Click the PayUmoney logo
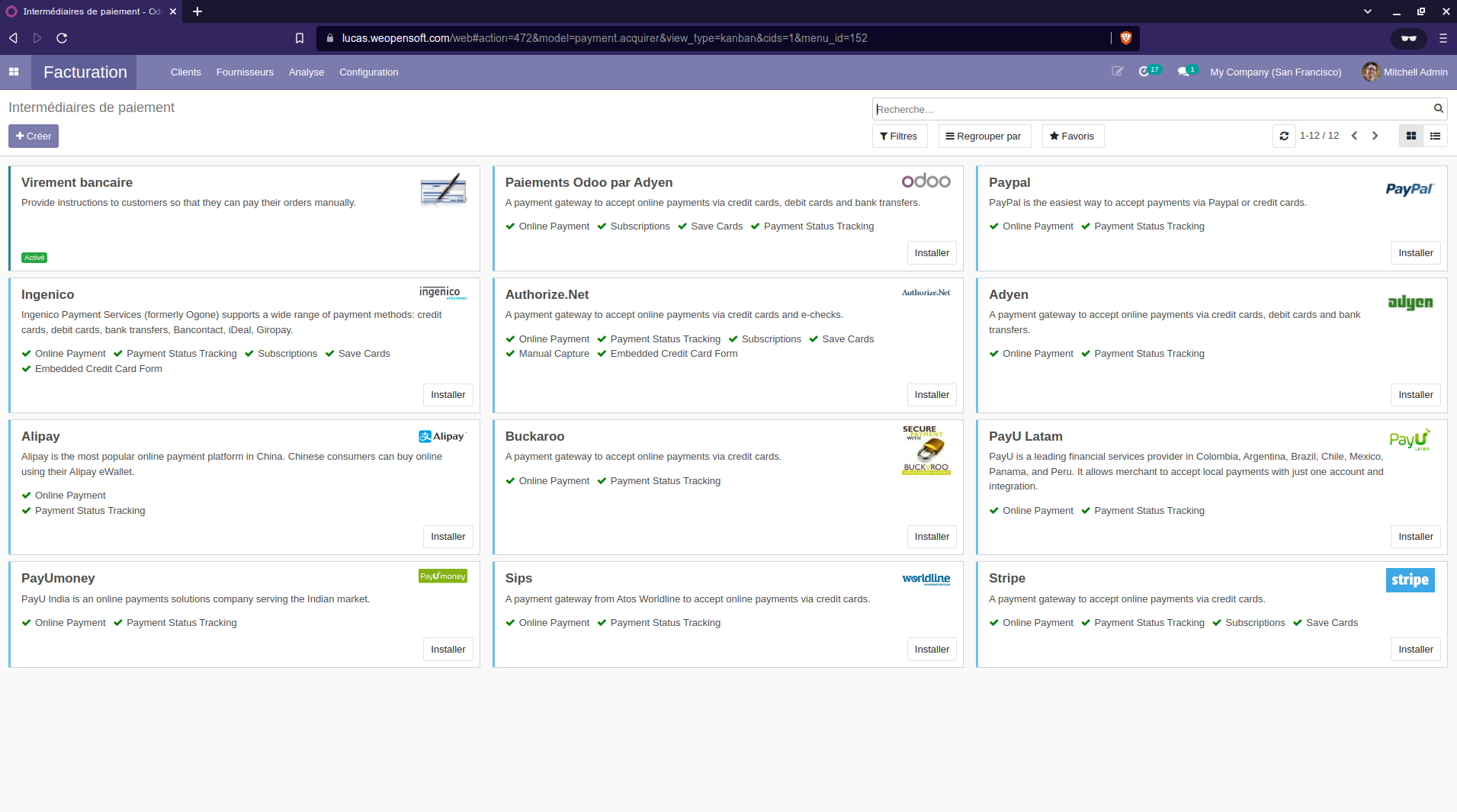Screen dimensions: 1457x812 [442, 576]
